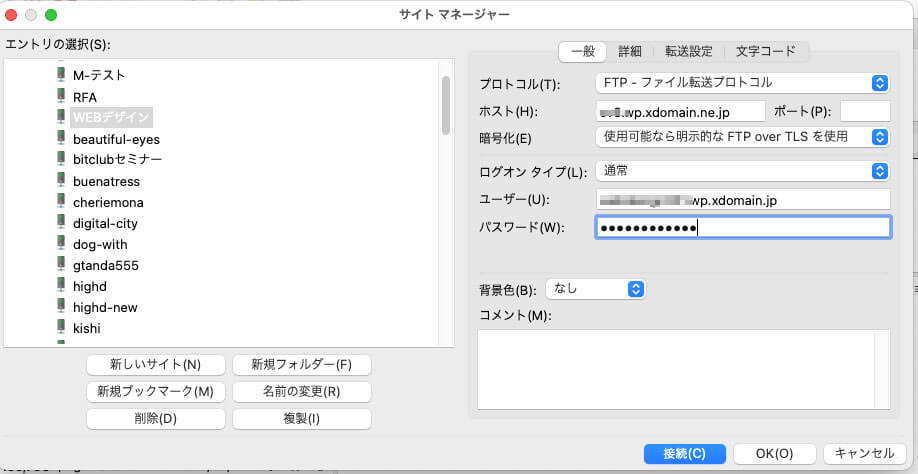The image size is (918, 474).
Task: Click the 新しいサイト(N) button
Action: (155, 364)
